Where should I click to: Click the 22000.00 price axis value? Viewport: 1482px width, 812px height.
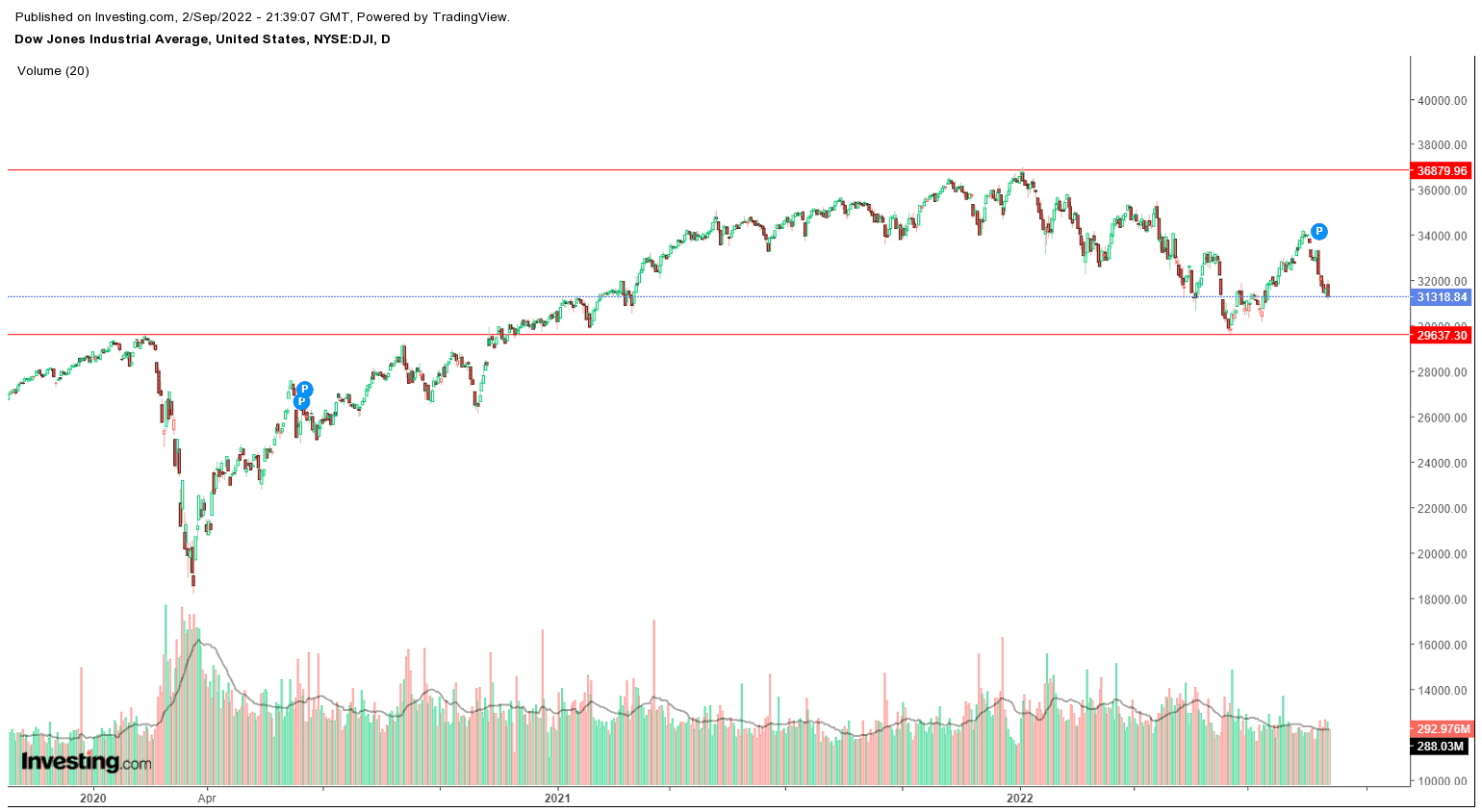point(1441,509)
